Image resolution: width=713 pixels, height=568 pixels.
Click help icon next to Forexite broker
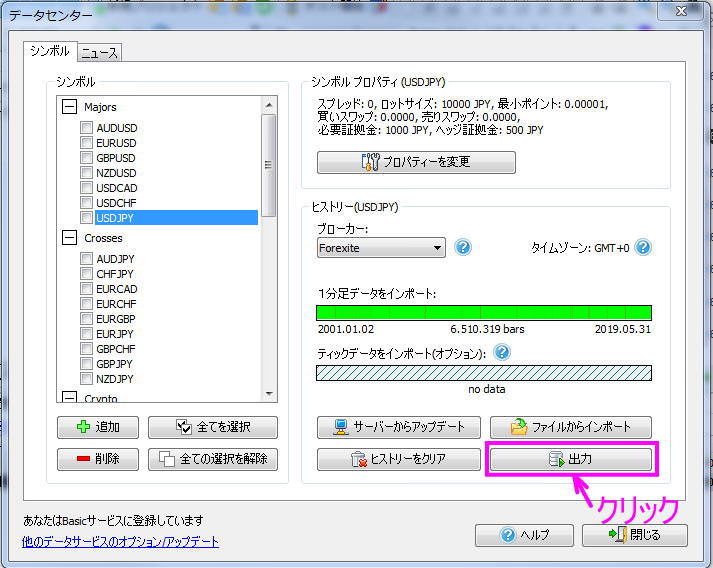pyautogui.click(x=462, y=247)
